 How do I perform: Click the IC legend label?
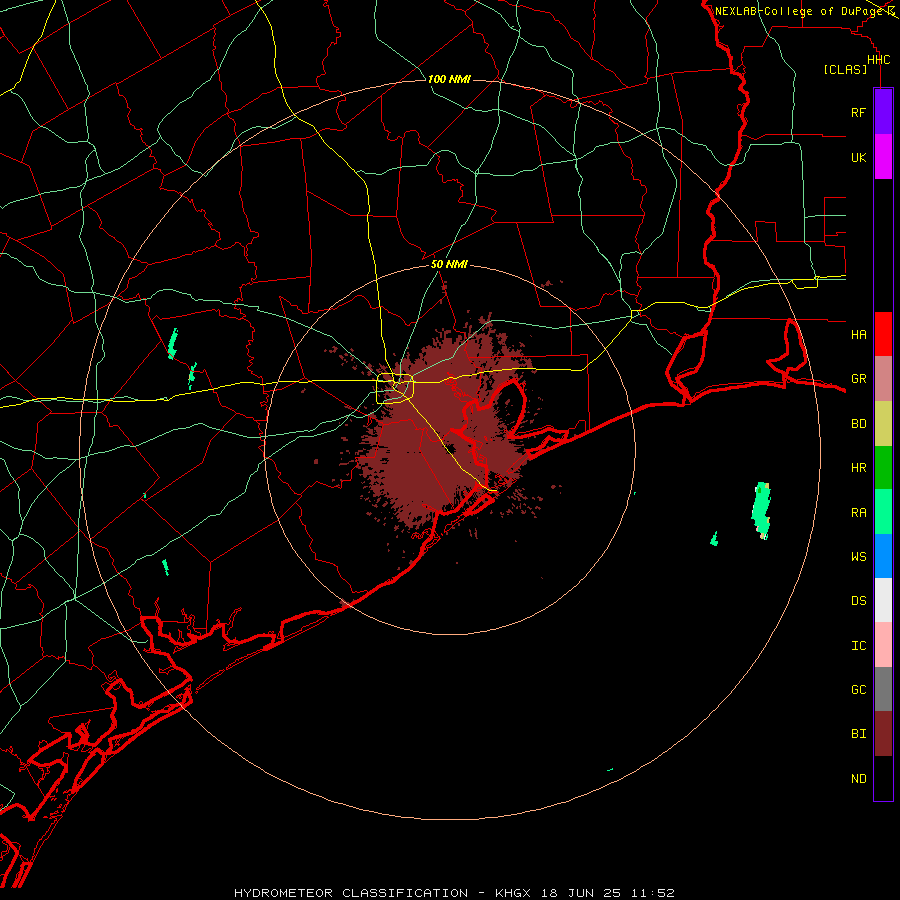tap(858, 646)
